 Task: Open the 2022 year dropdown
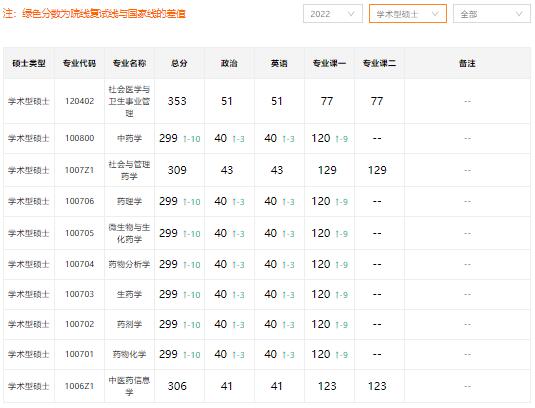333,14
